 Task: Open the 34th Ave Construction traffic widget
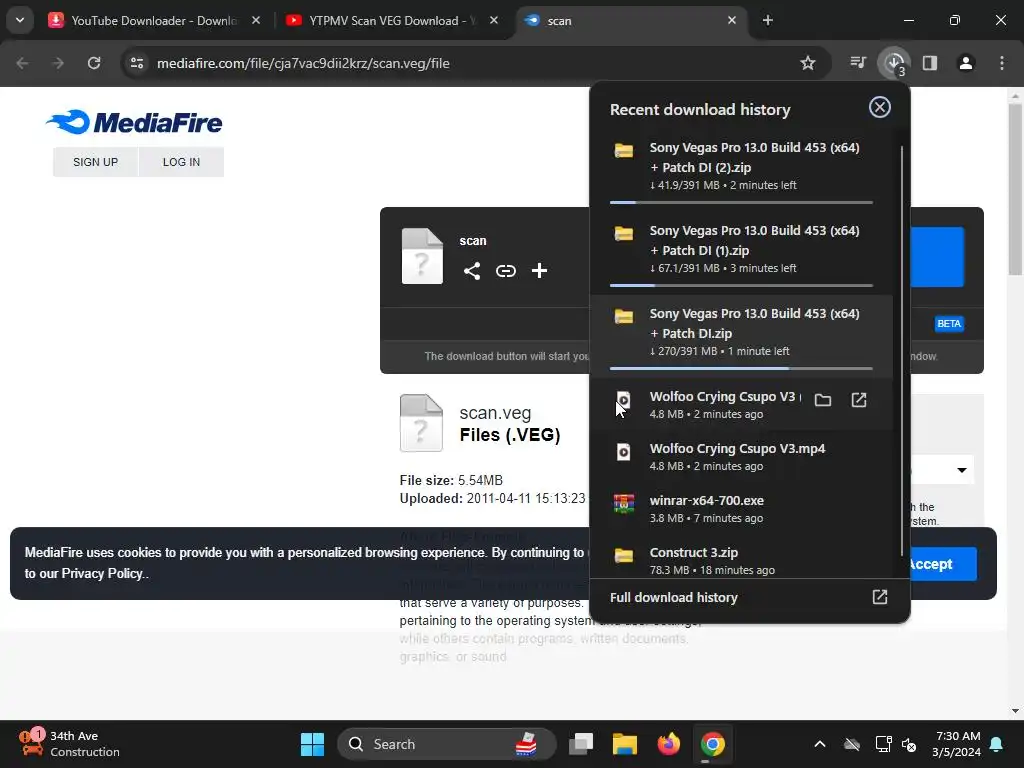click(x=69, y=744)
